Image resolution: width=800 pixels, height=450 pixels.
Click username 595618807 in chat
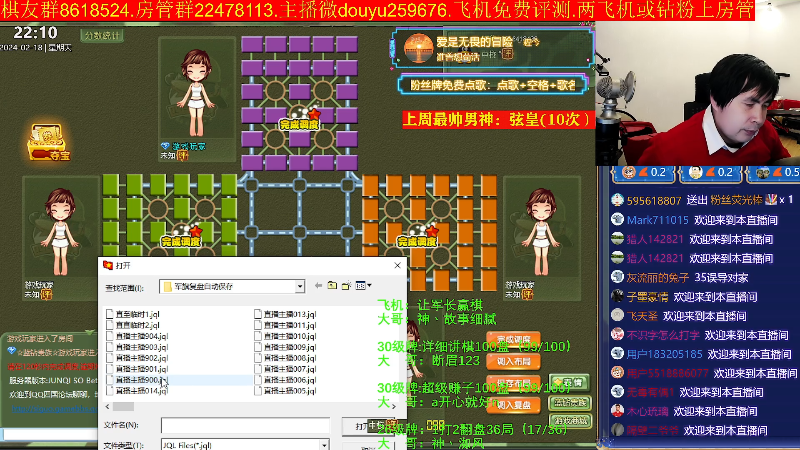click(654, 201)
